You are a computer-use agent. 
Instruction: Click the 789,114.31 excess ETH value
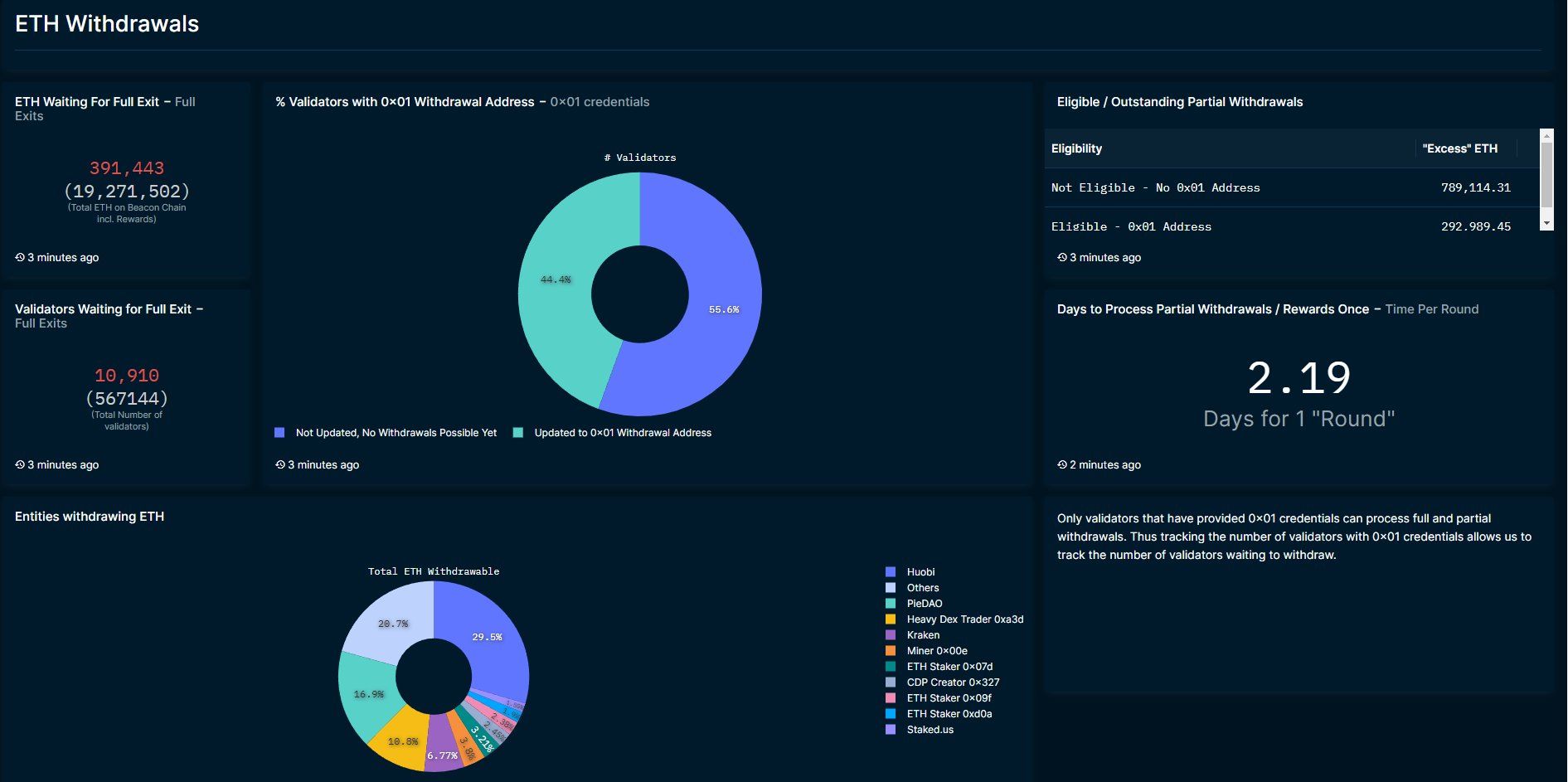pyautogui.click(x=1476, y=188)
